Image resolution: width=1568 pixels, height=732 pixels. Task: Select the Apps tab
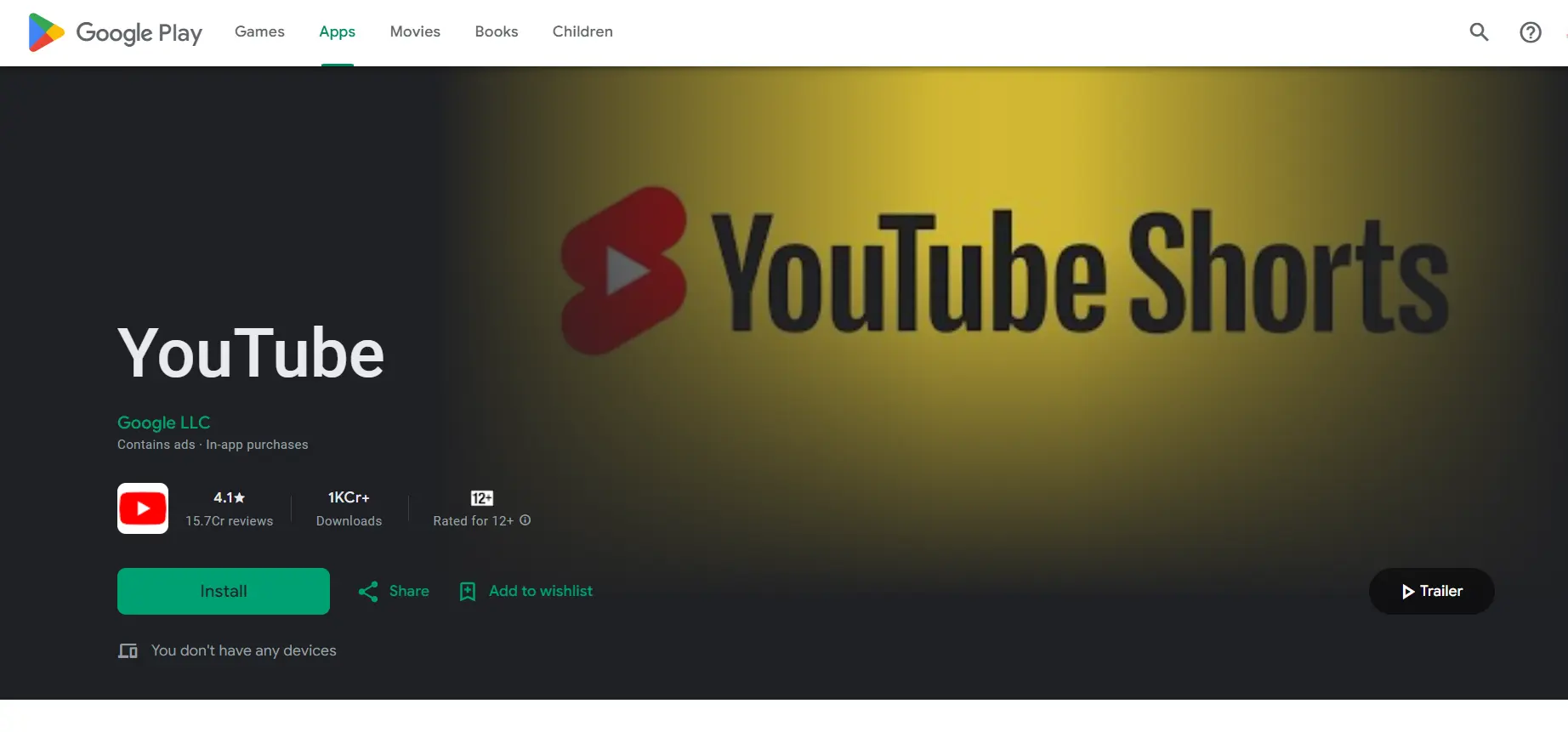tap(338, 31)
